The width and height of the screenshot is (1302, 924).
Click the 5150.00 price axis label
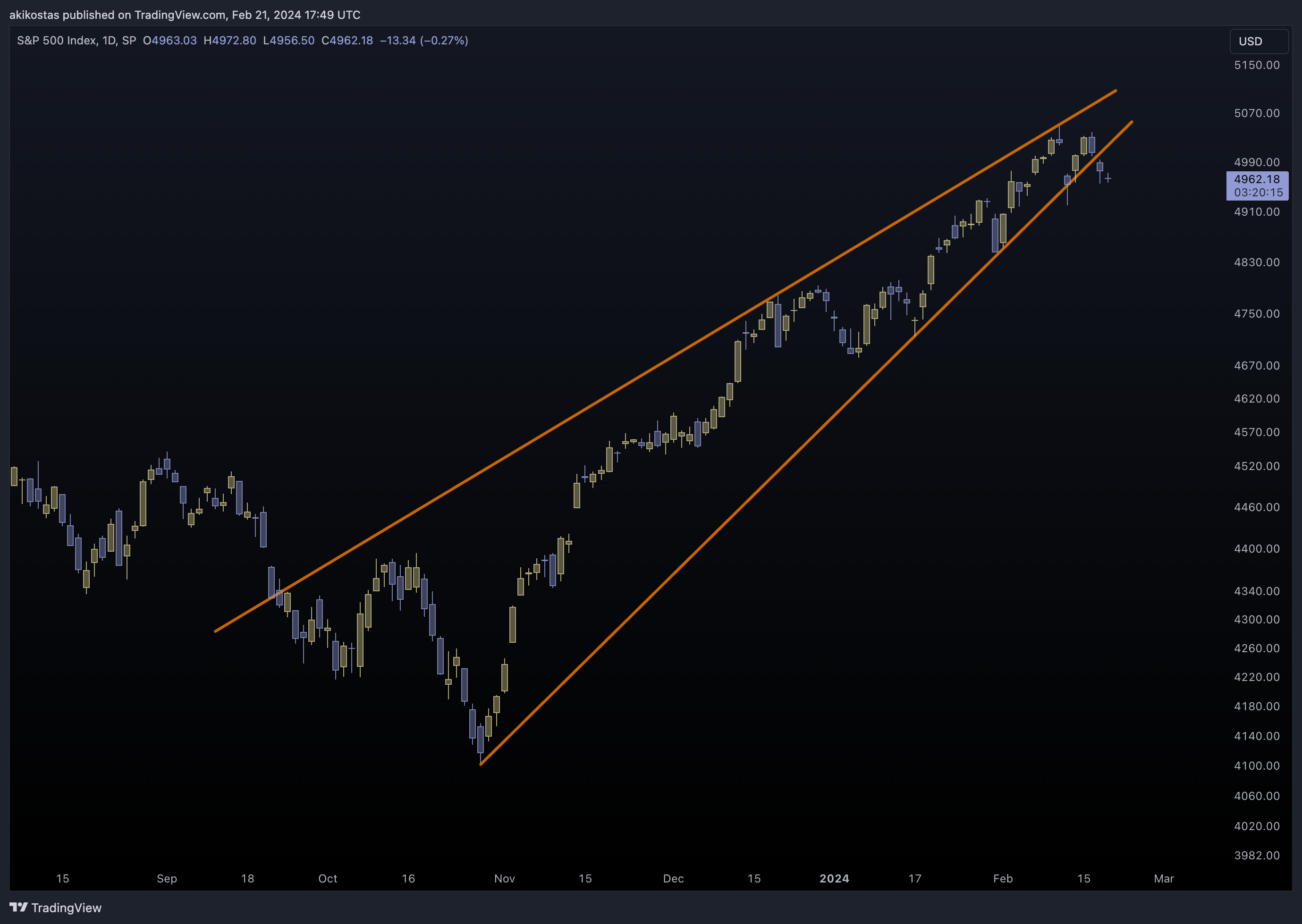click(x=1257, y=65)
